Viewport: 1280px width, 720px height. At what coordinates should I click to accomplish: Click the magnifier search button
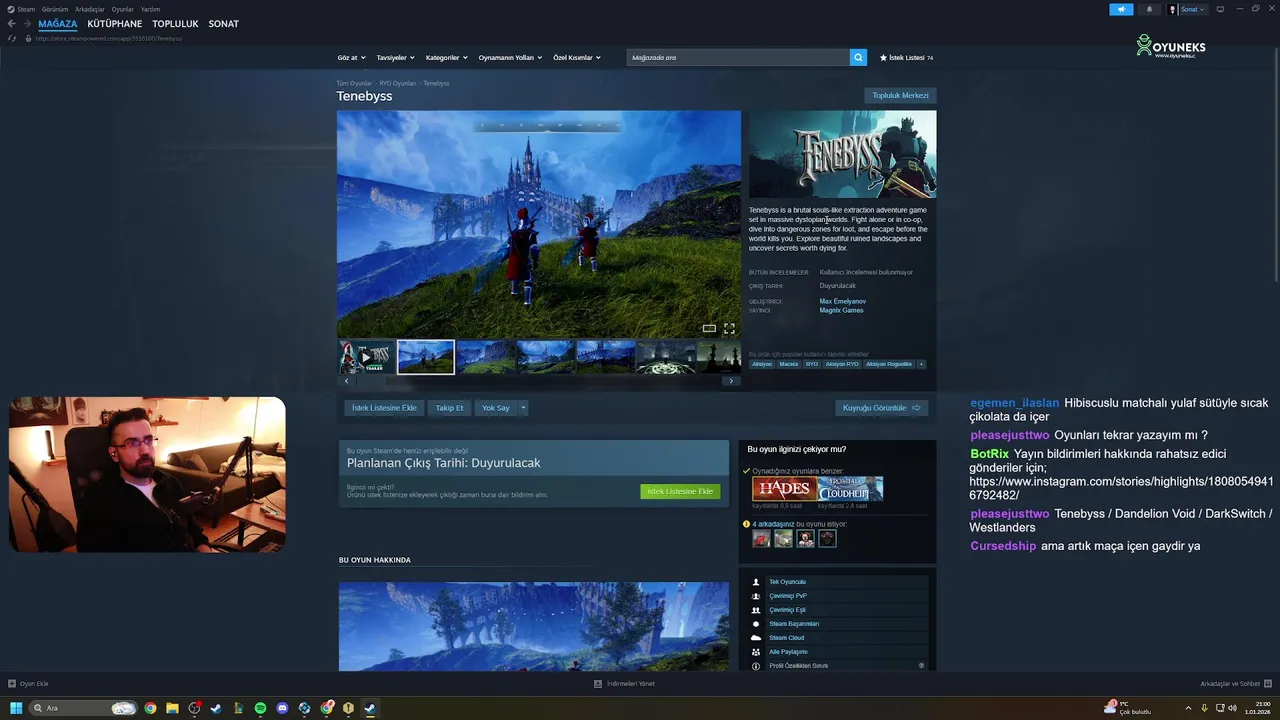(858, 57)
